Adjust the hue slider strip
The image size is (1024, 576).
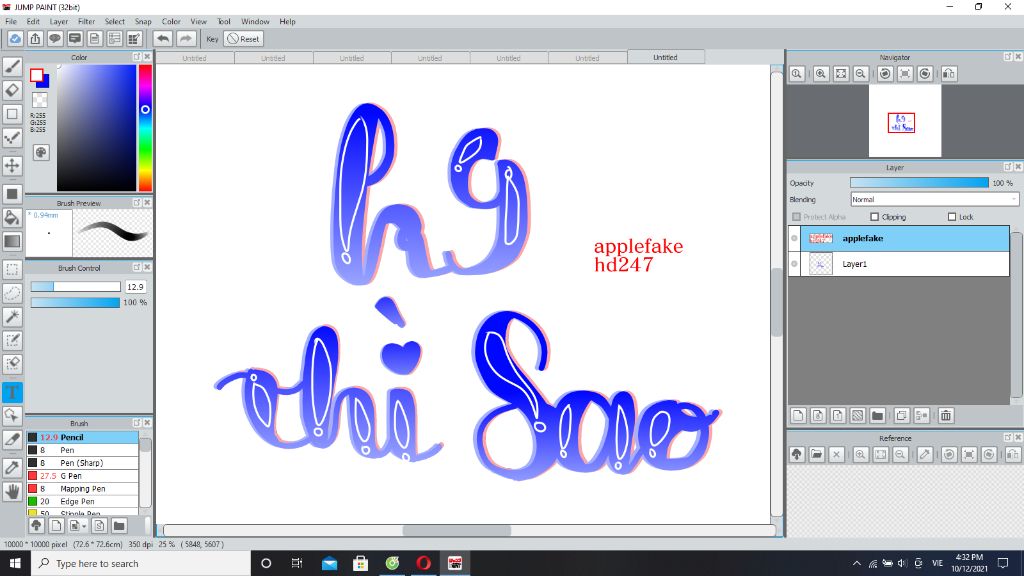coord(145,127)
